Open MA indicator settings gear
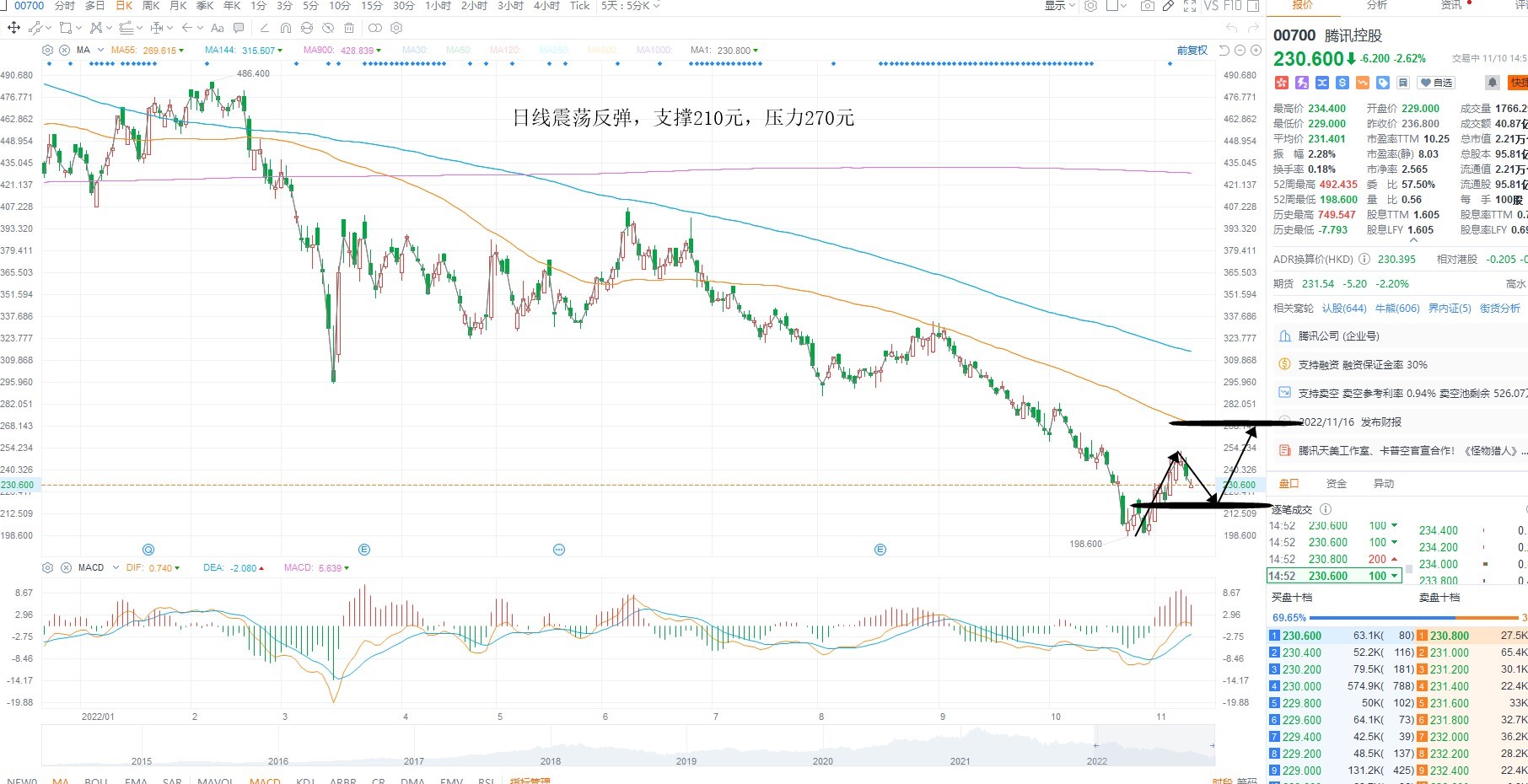Image resolution: width=1528 pixels, height=784 pixels. (47, 51)
